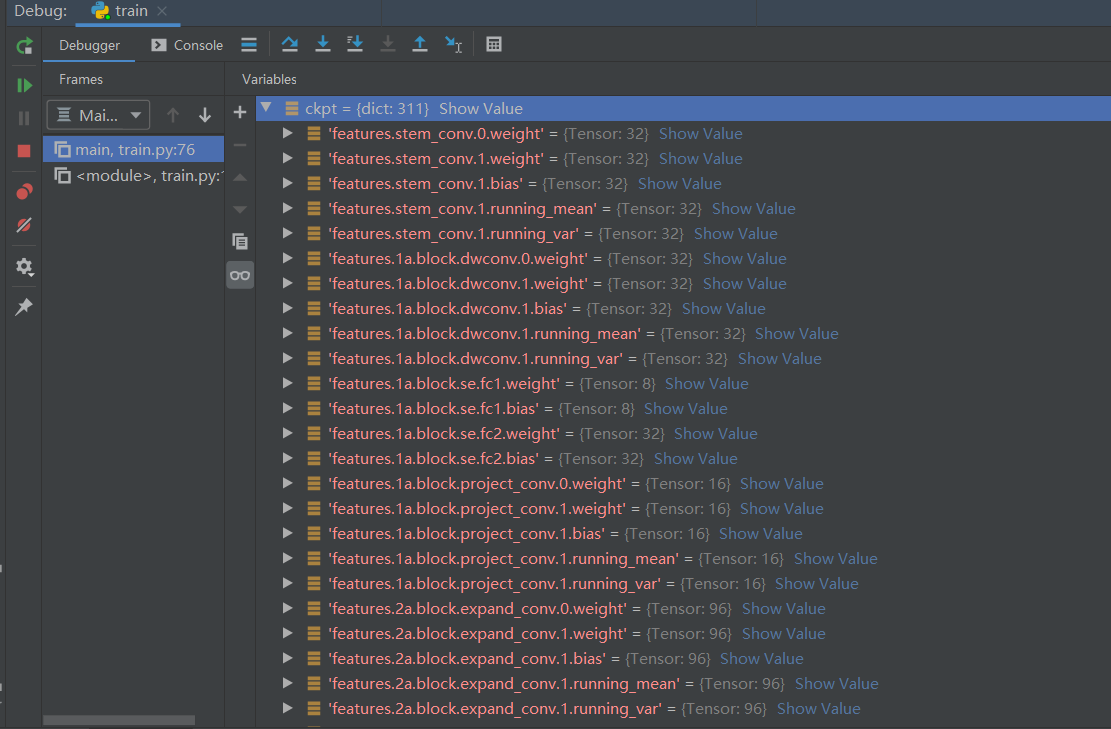This screenshot has height=729, width=1111.
Task: Click Step Into My Code icon
Action: click(355, 45)
